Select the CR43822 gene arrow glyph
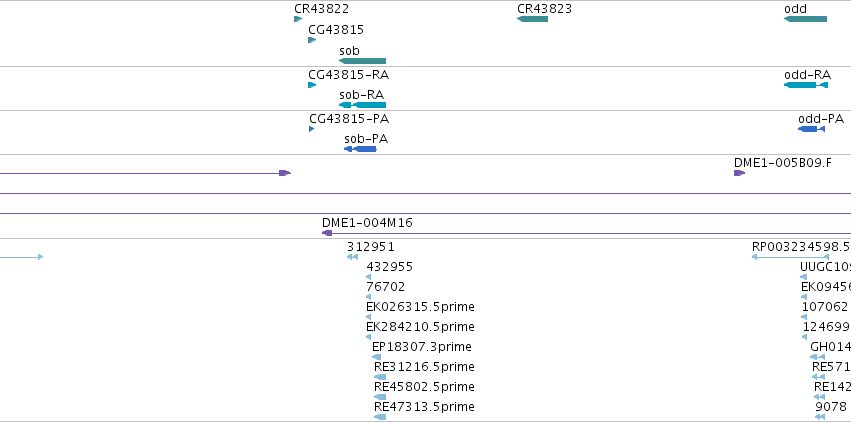Viewport: 851px width, 422px height. (x=298, y=19)
